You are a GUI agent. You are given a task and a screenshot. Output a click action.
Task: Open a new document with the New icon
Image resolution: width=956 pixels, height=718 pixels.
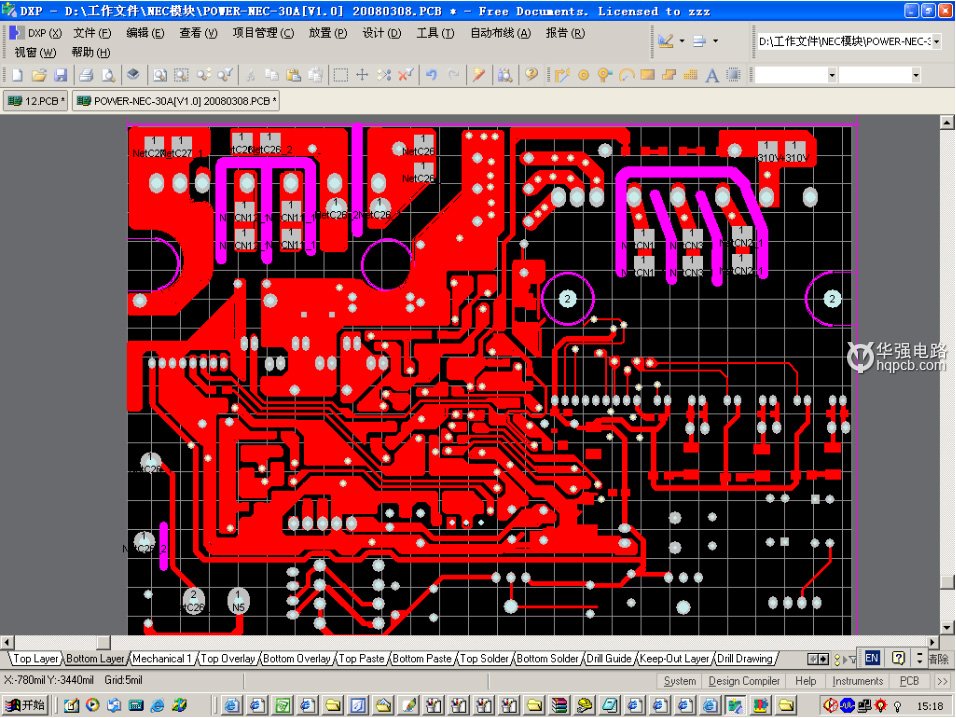(x=18, y=74)
